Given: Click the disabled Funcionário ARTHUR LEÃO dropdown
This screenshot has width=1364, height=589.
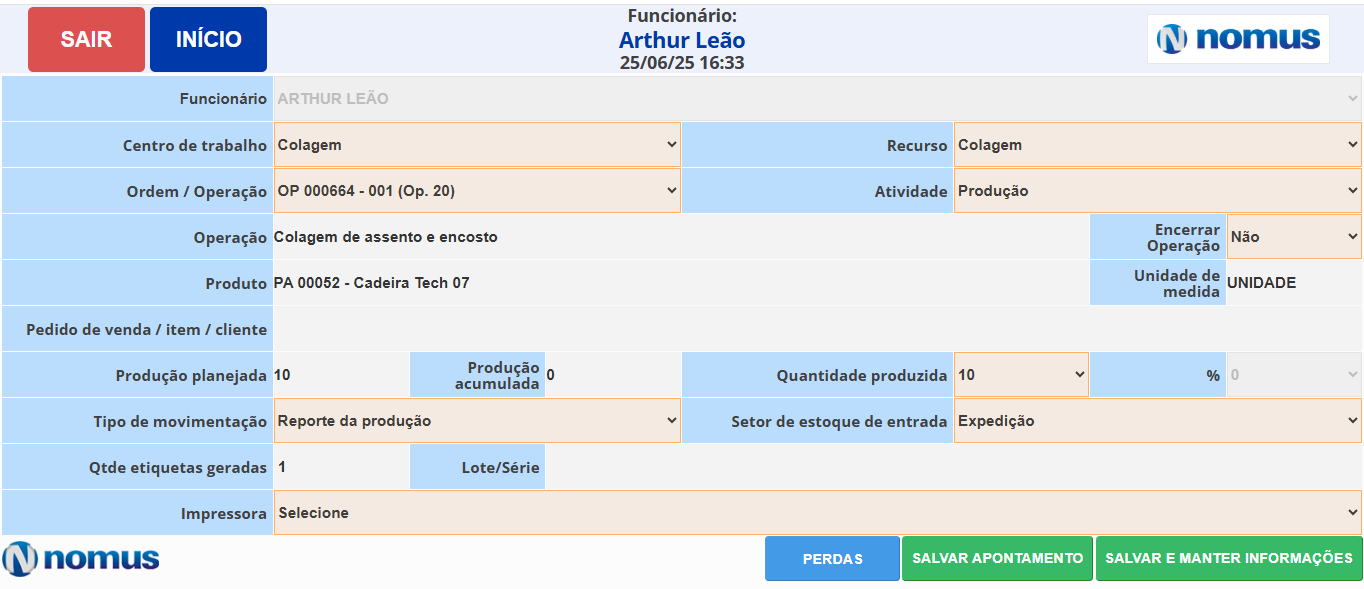Looking at the screenshot, I should [x=818, y=99].
